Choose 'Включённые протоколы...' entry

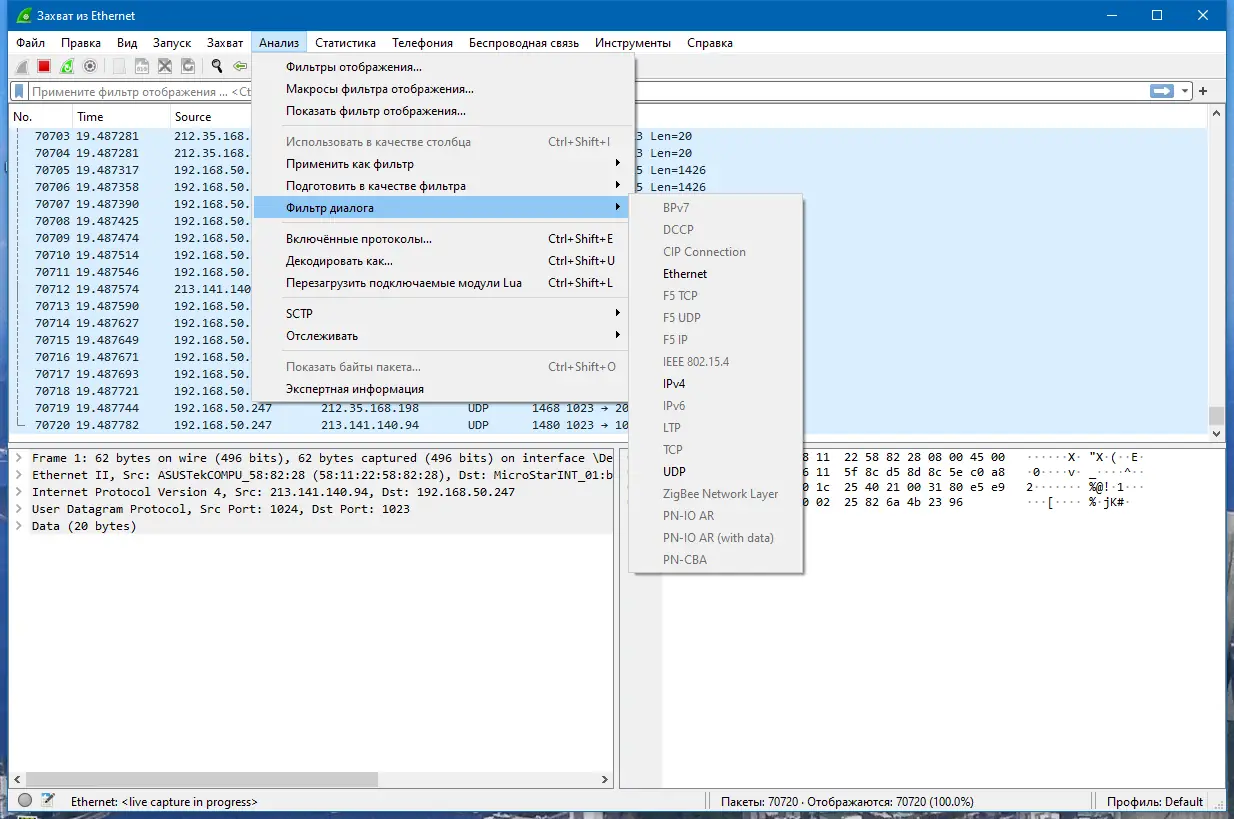click(x=443, y=239)
